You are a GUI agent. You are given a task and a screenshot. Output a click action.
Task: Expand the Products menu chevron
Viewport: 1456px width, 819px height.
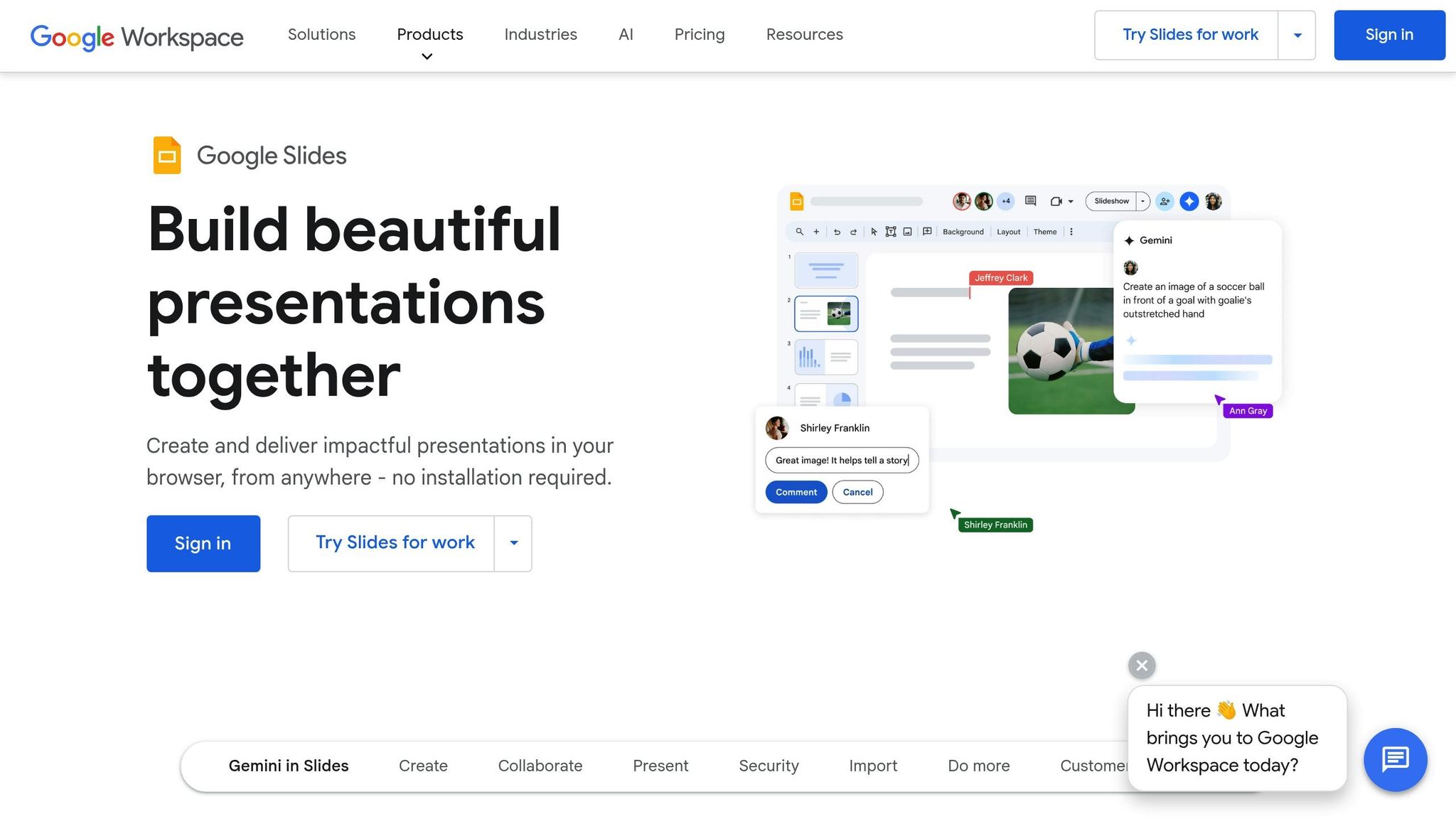coord(427,57)
